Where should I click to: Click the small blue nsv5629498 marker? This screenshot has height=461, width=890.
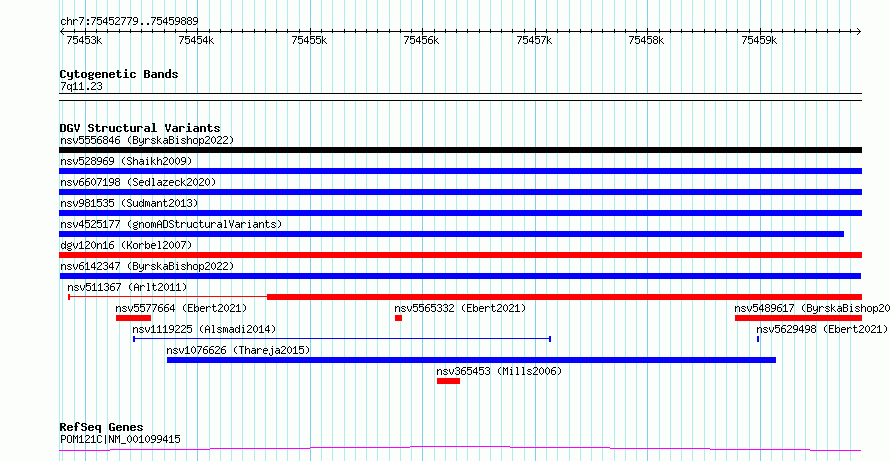[x=758, y=339]
